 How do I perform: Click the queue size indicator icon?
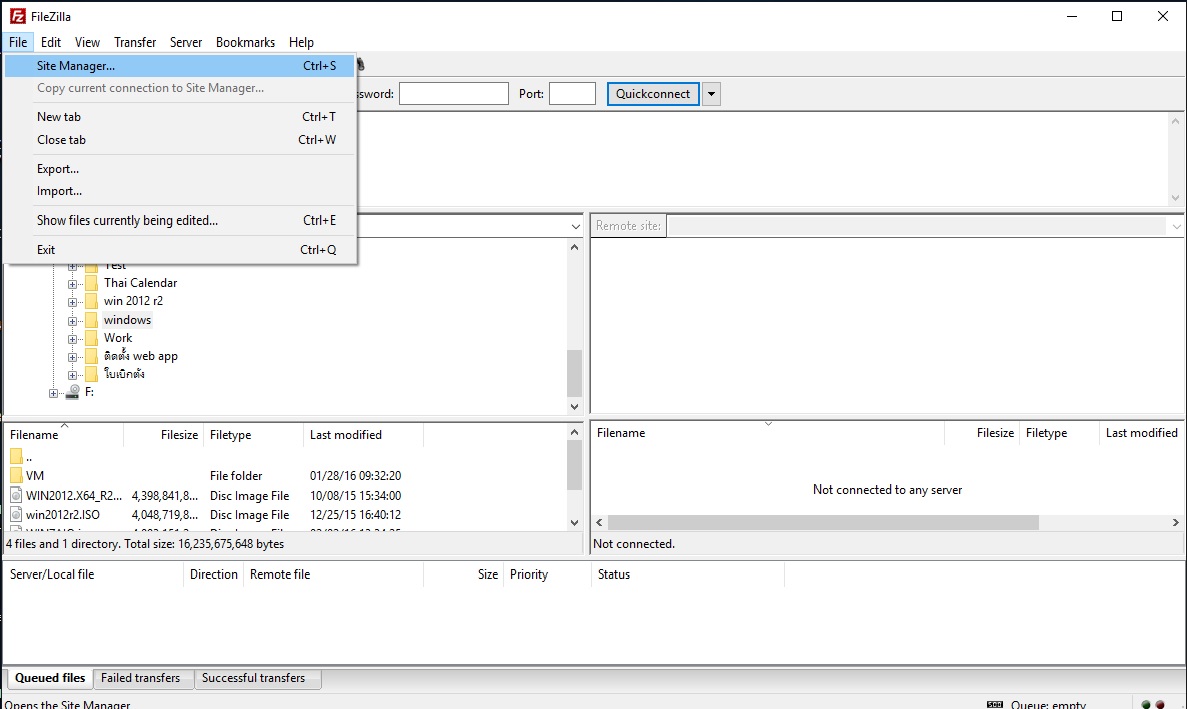coord(995,704)
